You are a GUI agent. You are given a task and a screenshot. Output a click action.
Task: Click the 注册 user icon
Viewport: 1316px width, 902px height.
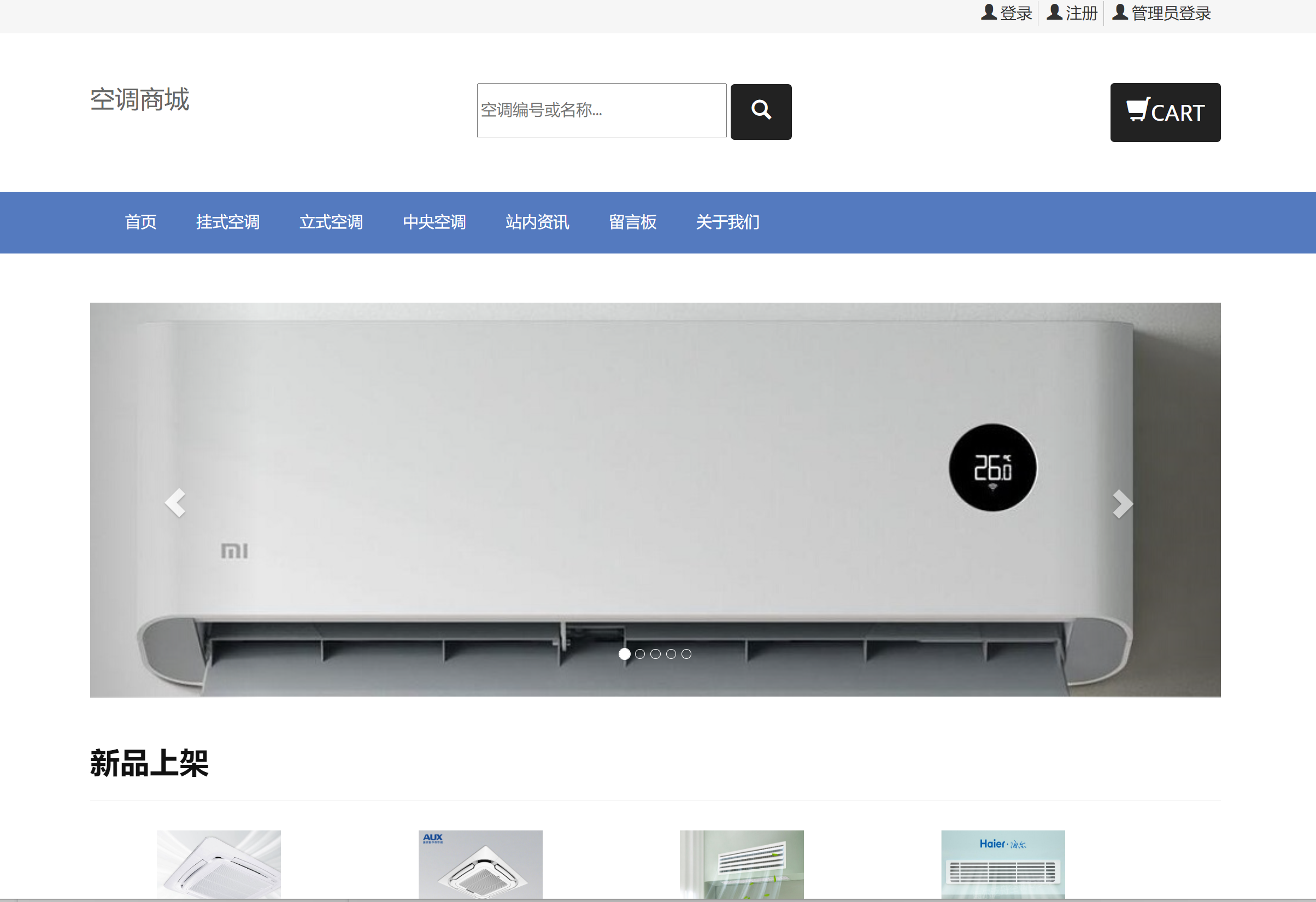click(1054, 13)
